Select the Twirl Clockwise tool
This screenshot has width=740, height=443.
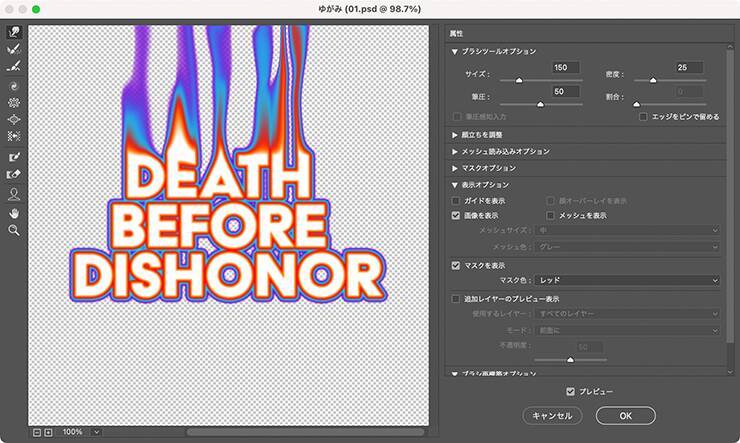click(x=14, y=86)
